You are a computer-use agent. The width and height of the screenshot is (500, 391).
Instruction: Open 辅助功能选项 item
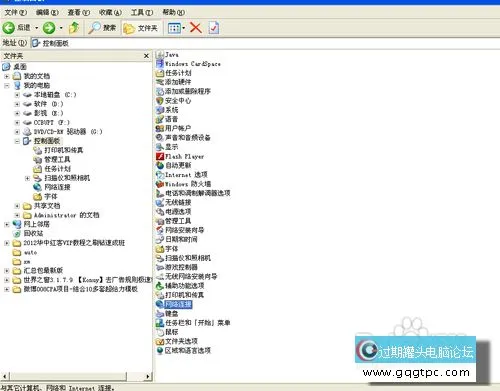(180, 286)
